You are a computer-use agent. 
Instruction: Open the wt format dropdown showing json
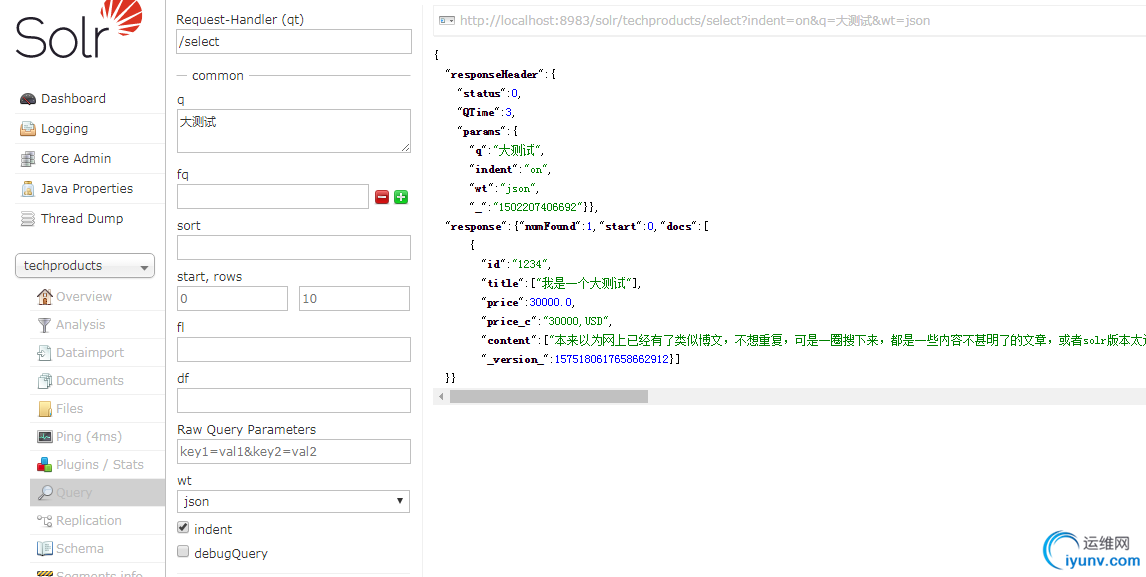pos(293,501)
